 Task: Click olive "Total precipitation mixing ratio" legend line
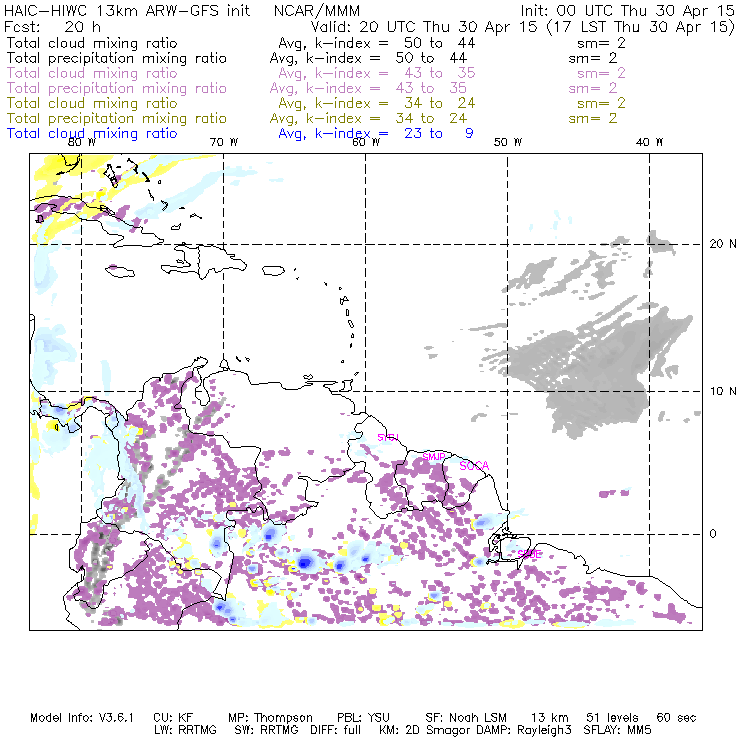click(x=117, y=118)
